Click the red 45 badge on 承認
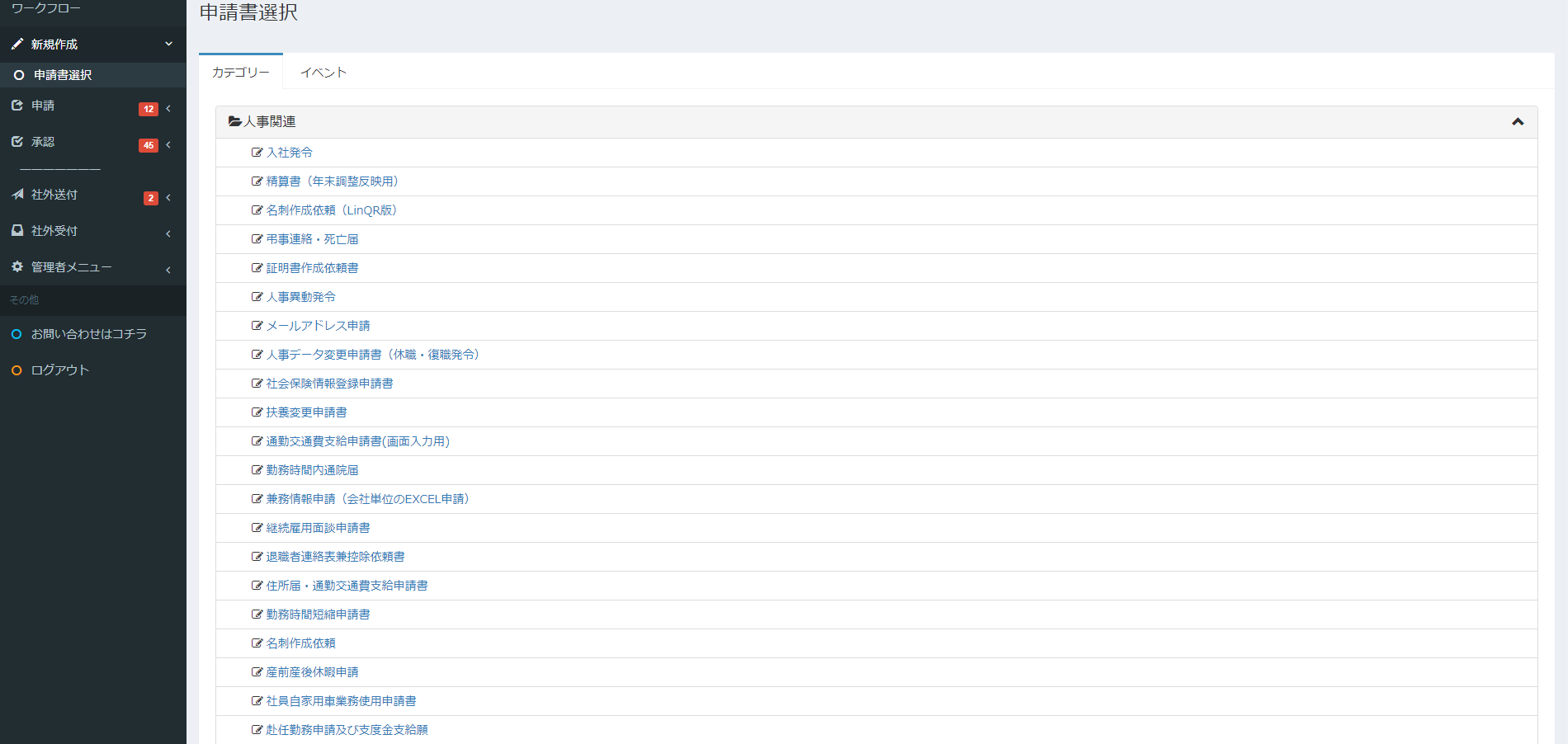1568x744 pixels. 149,145
